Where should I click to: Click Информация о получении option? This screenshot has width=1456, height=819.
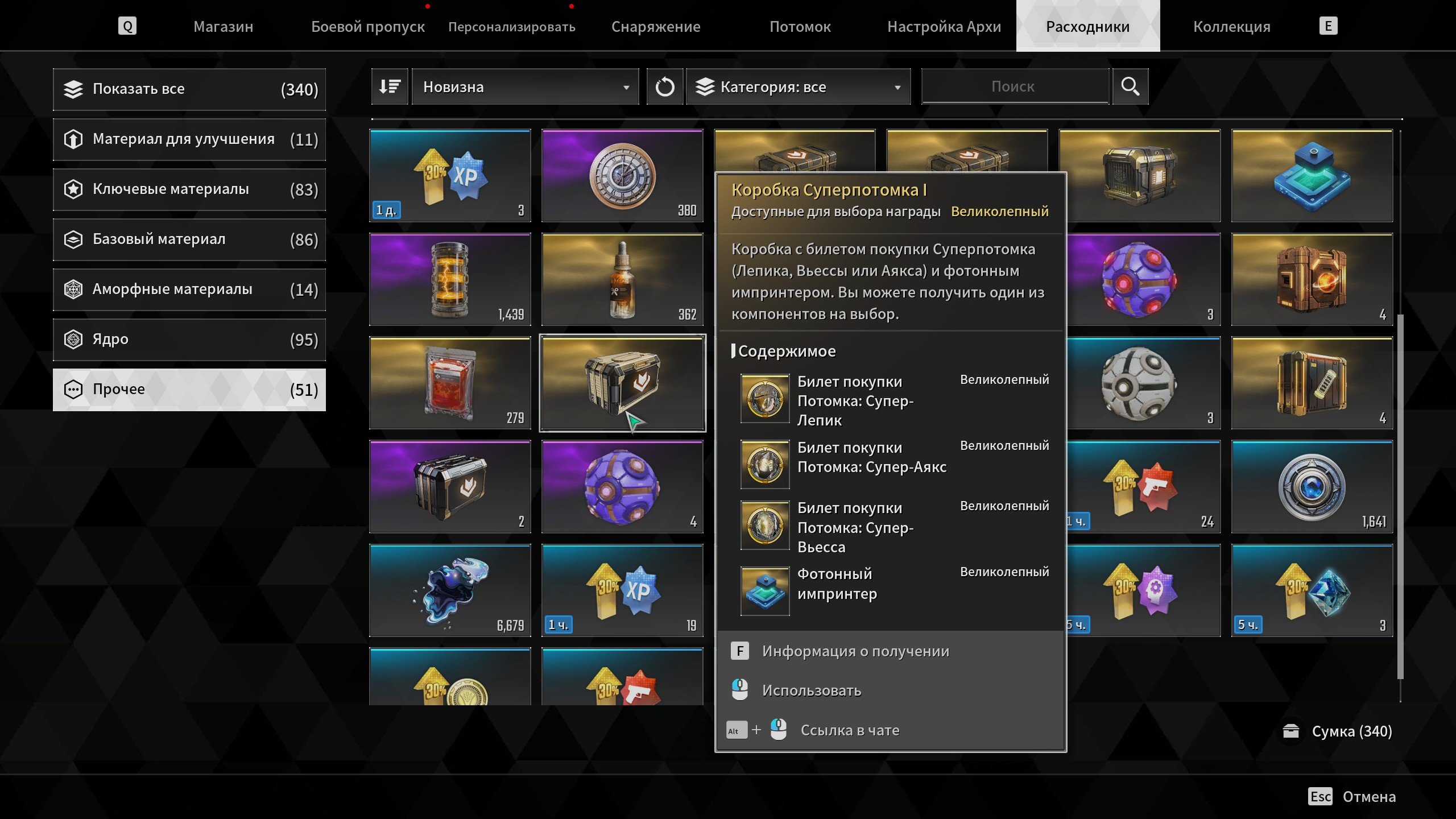coord(855,651)
